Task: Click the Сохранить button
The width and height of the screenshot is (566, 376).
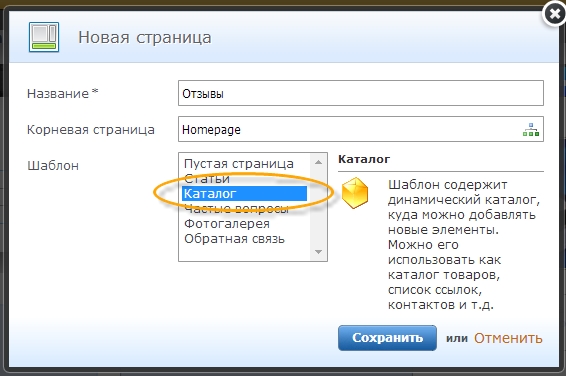Action: [x=387, y=338]
